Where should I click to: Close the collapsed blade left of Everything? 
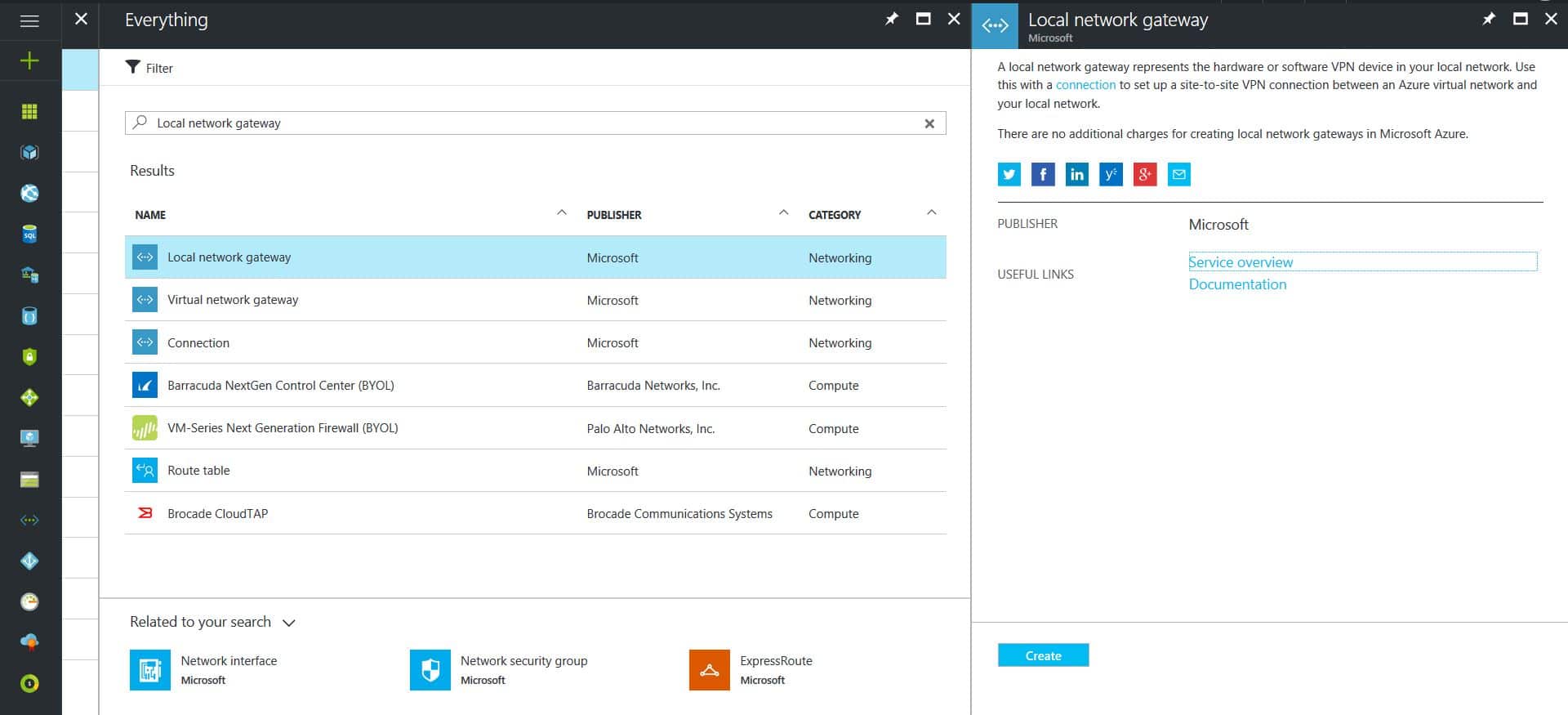(x=81, y=19)
